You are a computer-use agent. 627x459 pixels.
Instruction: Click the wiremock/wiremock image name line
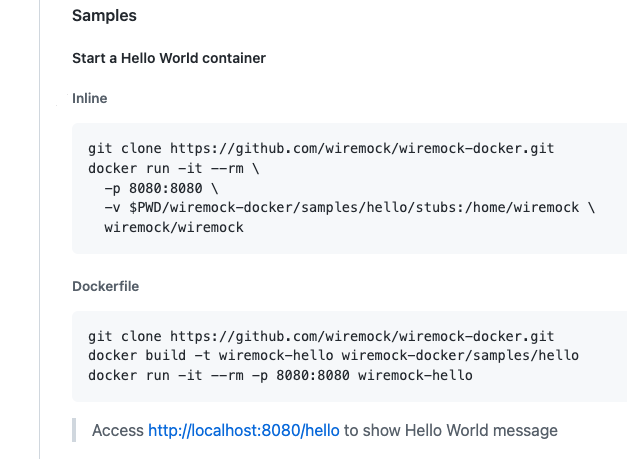(174, 228)
